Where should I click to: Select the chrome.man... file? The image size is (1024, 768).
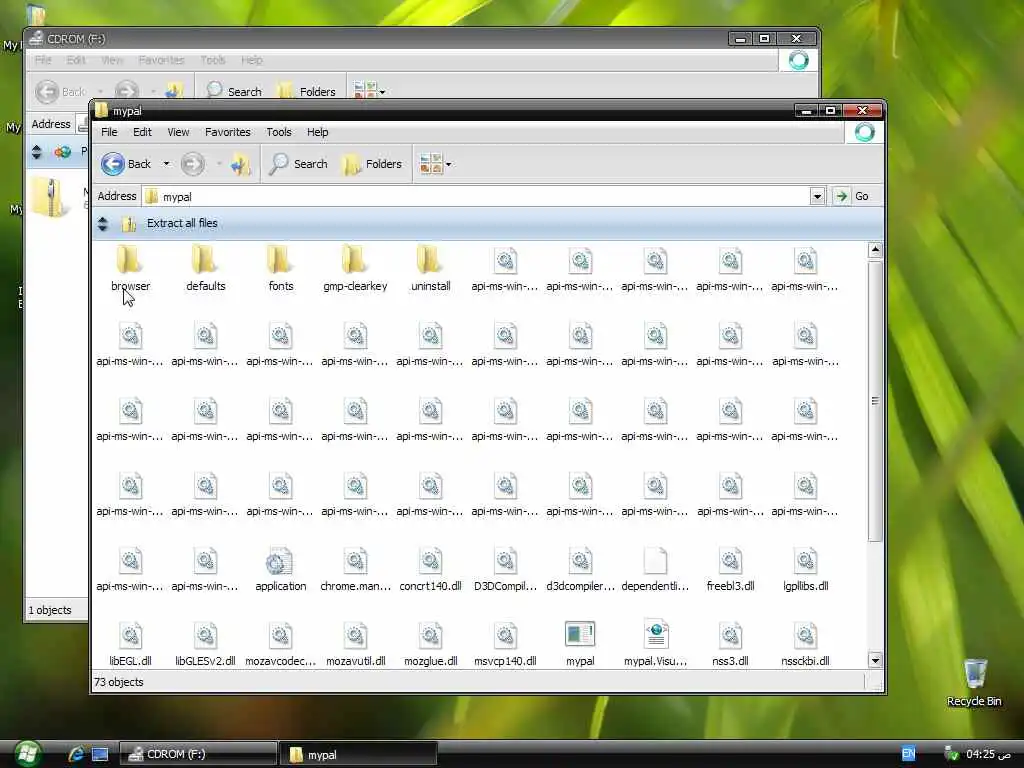click(x=355, y=569)
